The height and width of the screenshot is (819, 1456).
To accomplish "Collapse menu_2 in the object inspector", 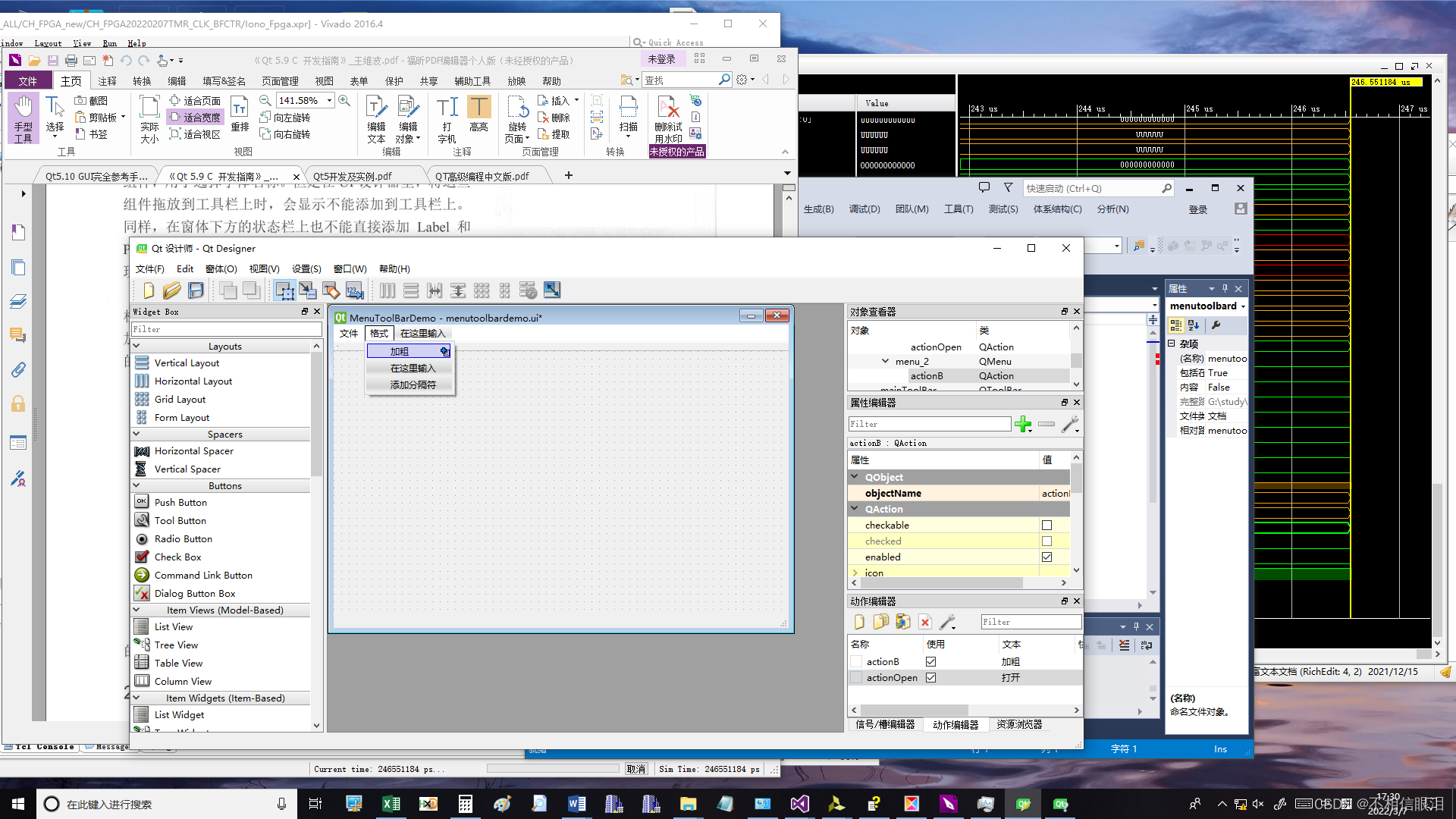I will point(885,361).
